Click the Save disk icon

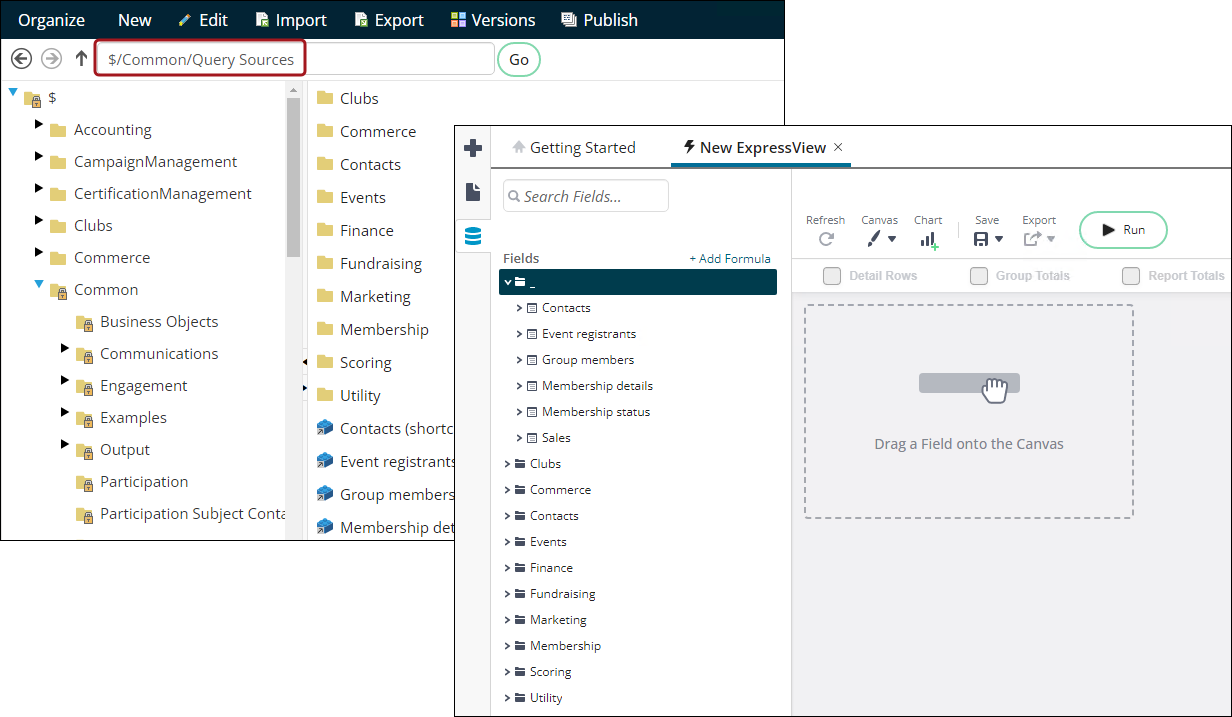(981, 239)
